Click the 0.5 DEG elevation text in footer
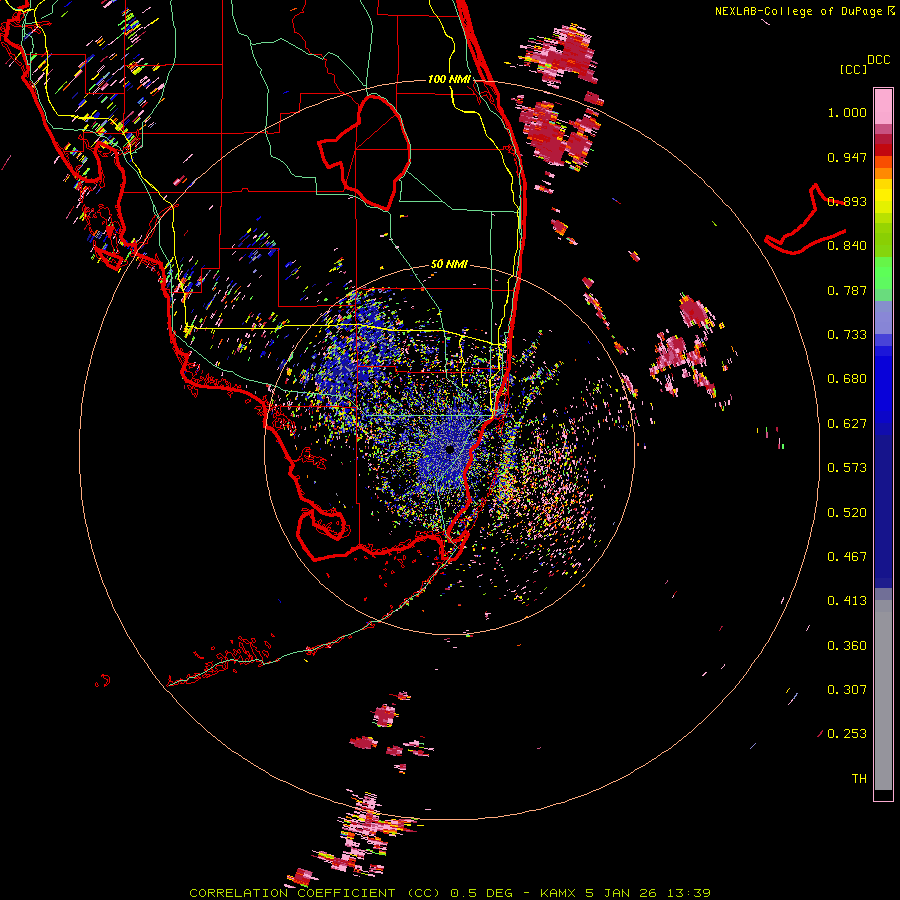Viewport: 900px width, 900px height. 482,893
